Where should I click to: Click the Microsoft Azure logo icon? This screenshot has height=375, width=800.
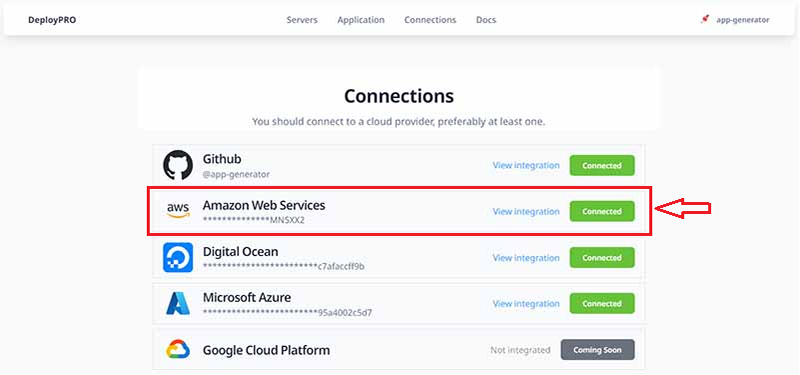(x=178, y=304)
